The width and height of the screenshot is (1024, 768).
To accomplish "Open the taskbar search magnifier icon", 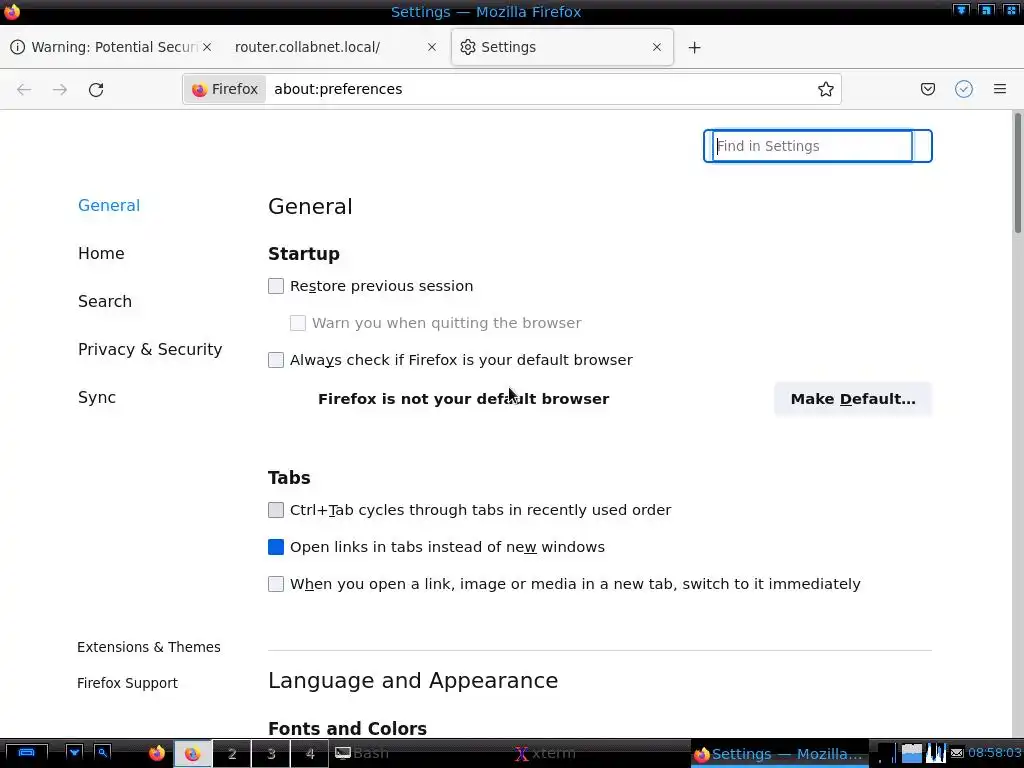I will click(x=103, y=753).
